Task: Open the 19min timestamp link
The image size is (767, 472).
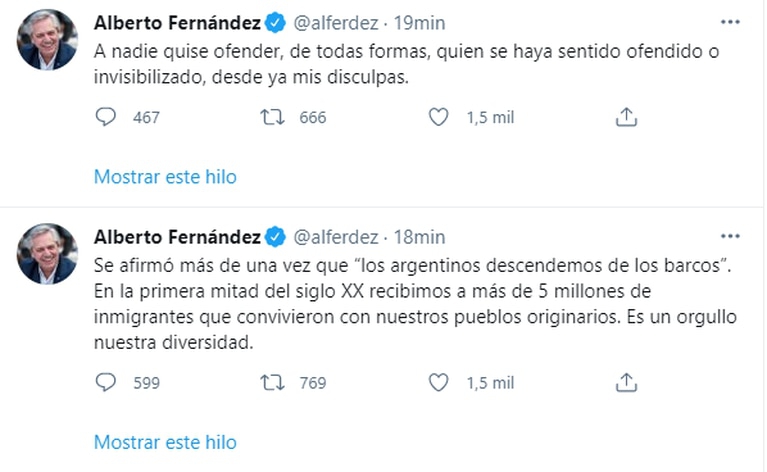Action: click(420, 23)
